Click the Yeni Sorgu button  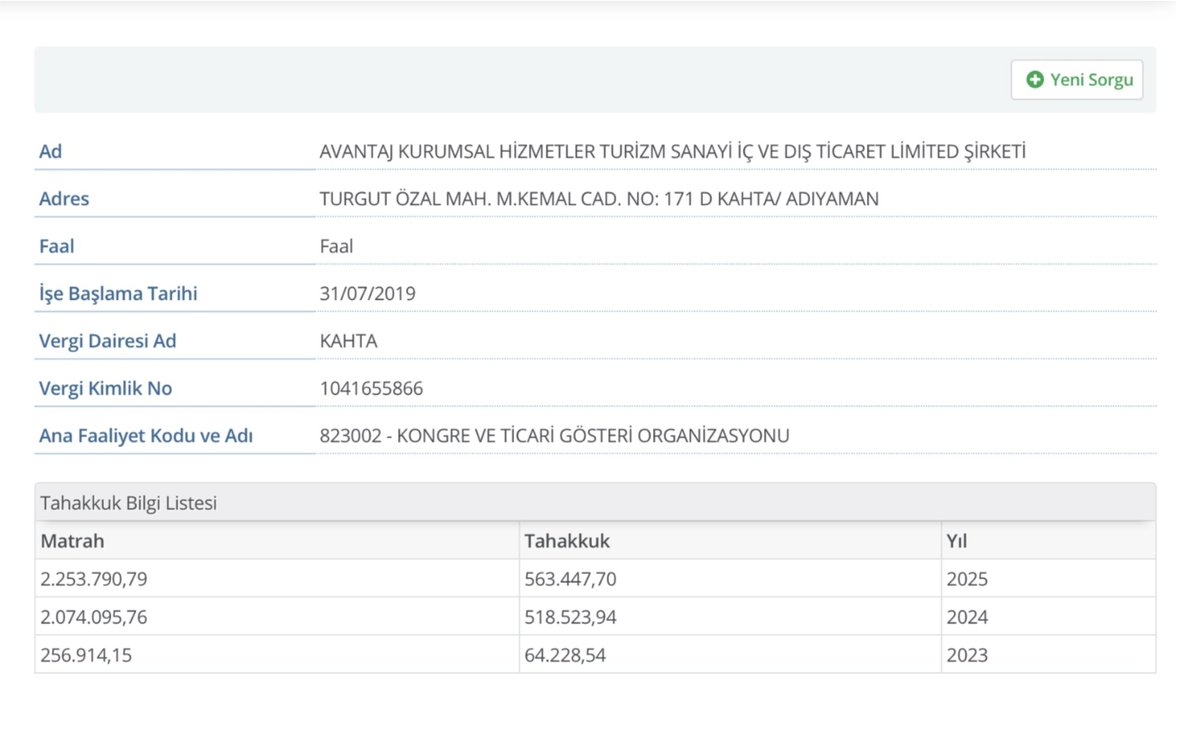click(x=1077, y=80)
